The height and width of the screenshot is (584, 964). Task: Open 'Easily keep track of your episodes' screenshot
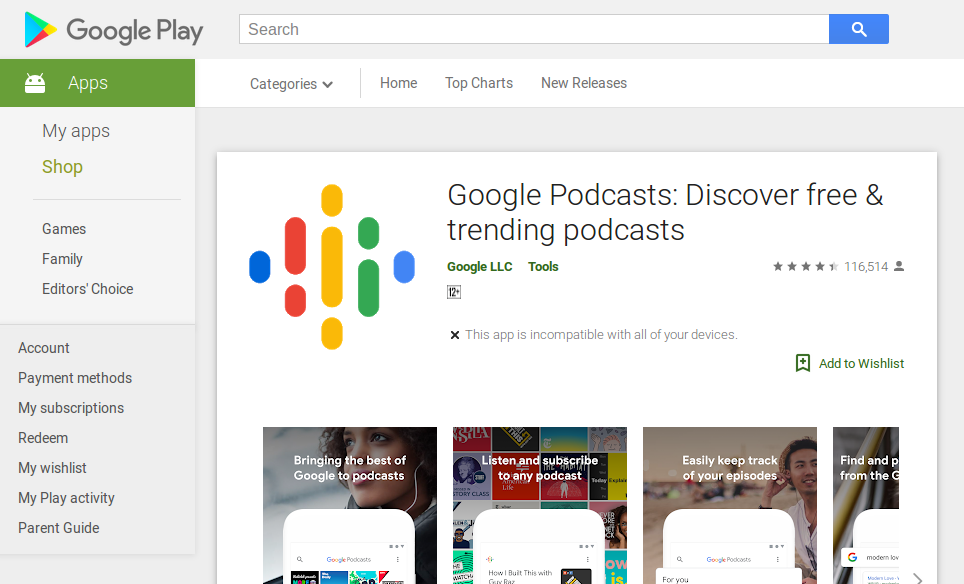[x=730, y=505]
